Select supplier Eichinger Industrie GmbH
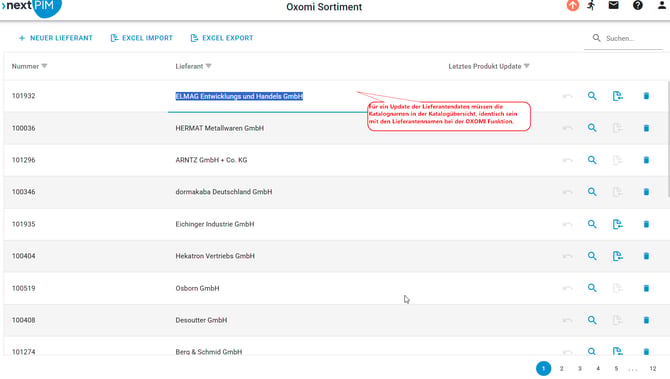The height and width of the screenshot is (379, 670). pos(215,224)
